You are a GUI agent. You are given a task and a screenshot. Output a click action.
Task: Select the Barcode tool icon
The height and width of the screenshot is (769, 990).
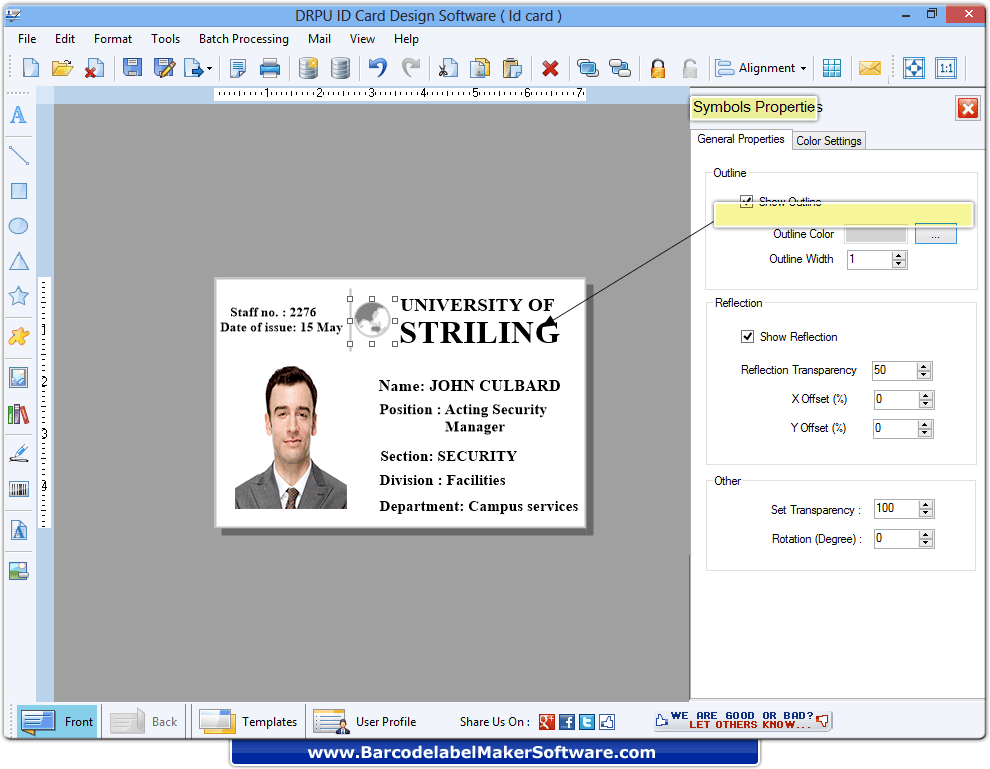pos(19,489)
